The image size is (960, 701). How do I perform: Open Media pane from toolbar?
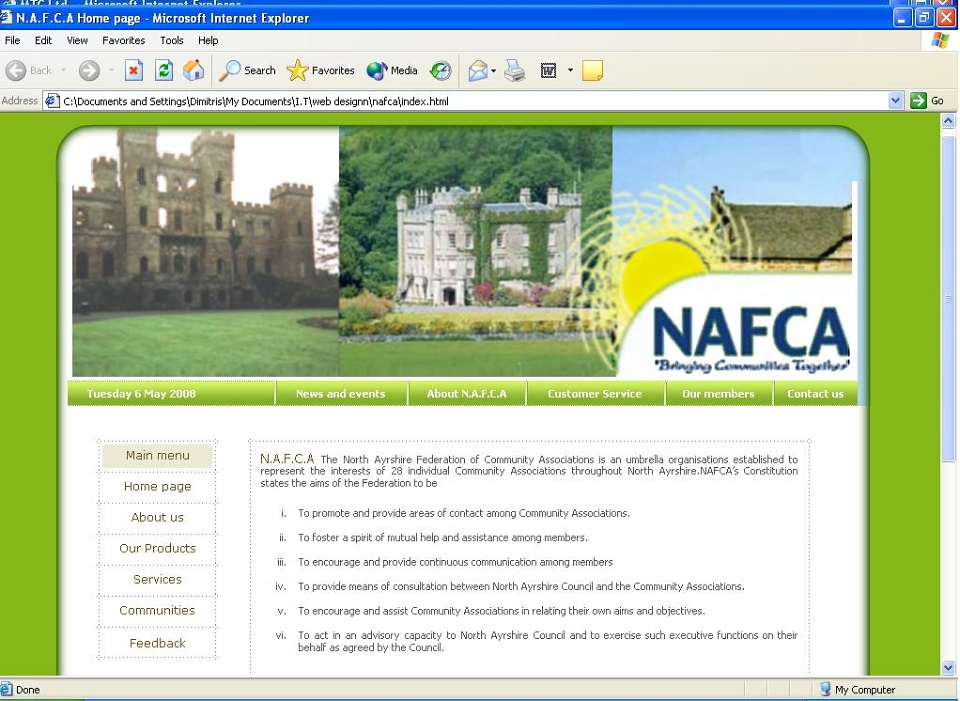pyautogui.click(x=392, y=70)
